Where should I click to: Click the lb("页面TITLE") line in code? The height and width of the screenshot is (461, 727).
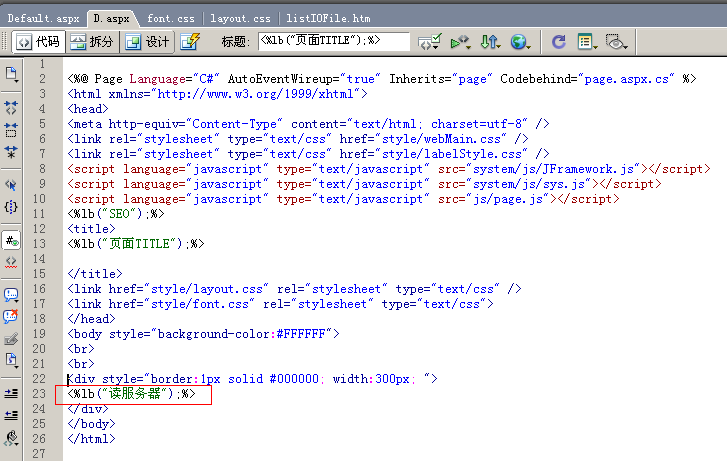[136, 244]
